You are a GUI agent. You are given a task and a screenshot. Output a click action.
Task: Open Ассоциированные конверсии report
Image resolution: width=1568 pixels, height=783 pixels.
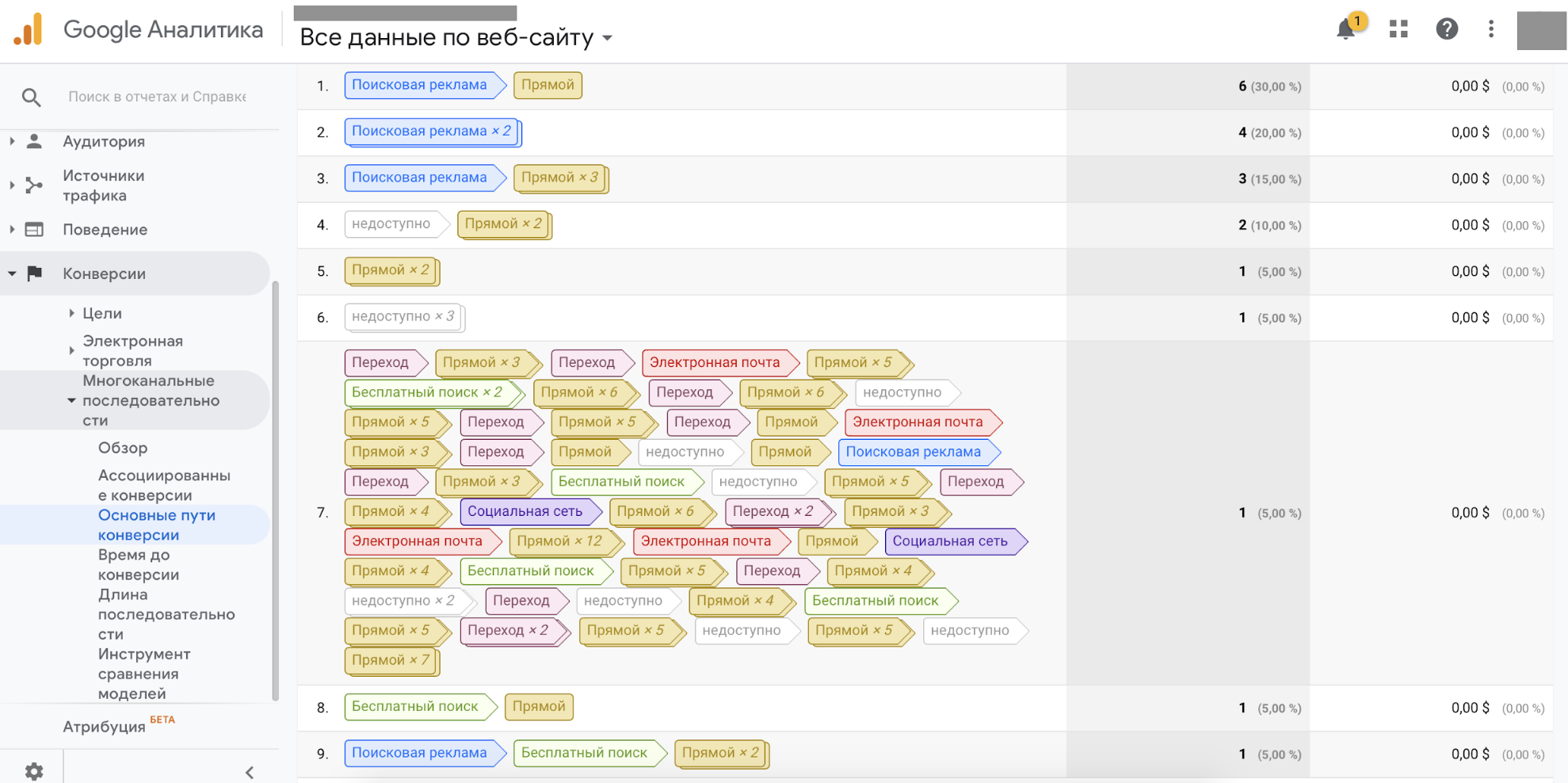[x=164, y=485]
